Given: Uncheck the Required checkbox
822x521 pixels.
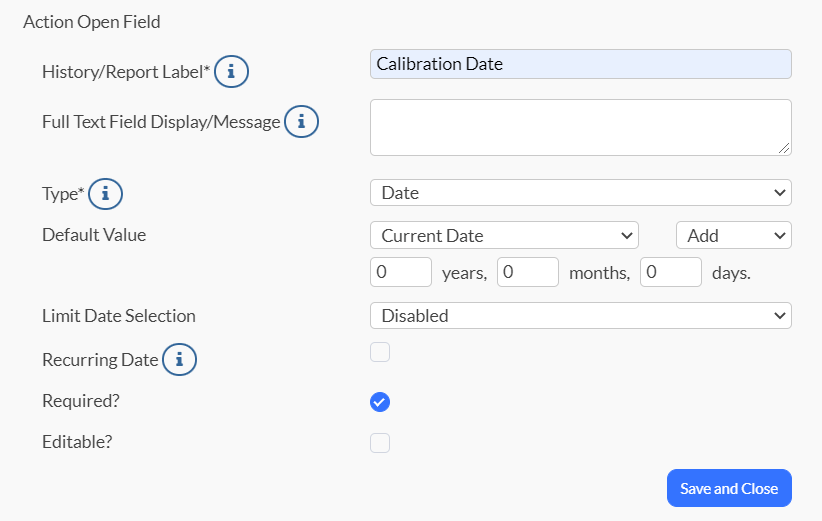Looking at the screenshot, I should [x=380, y=402].
